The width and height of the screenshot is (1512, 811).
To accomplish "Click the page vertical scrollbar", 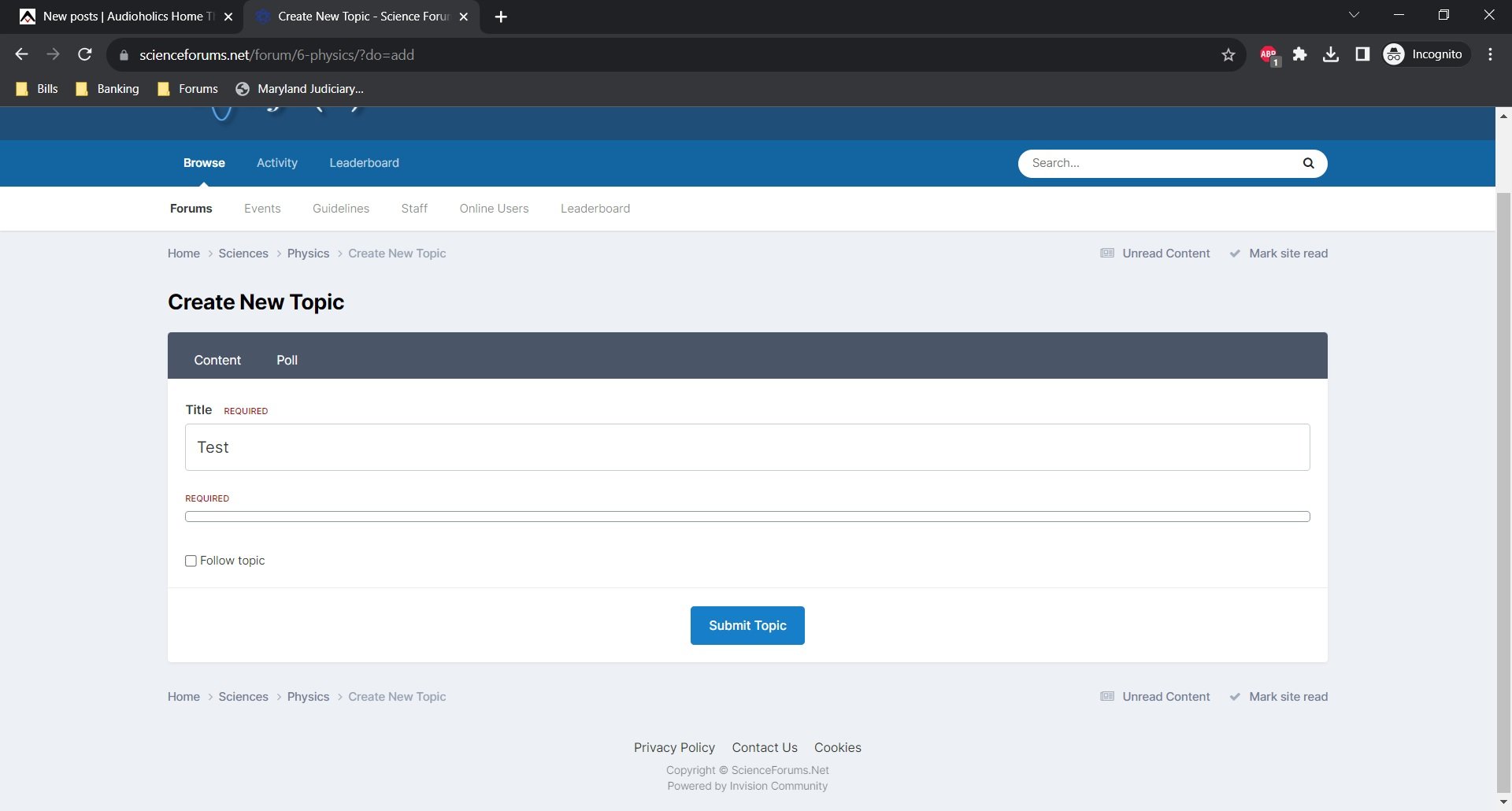I will [x=1503, y=472].
